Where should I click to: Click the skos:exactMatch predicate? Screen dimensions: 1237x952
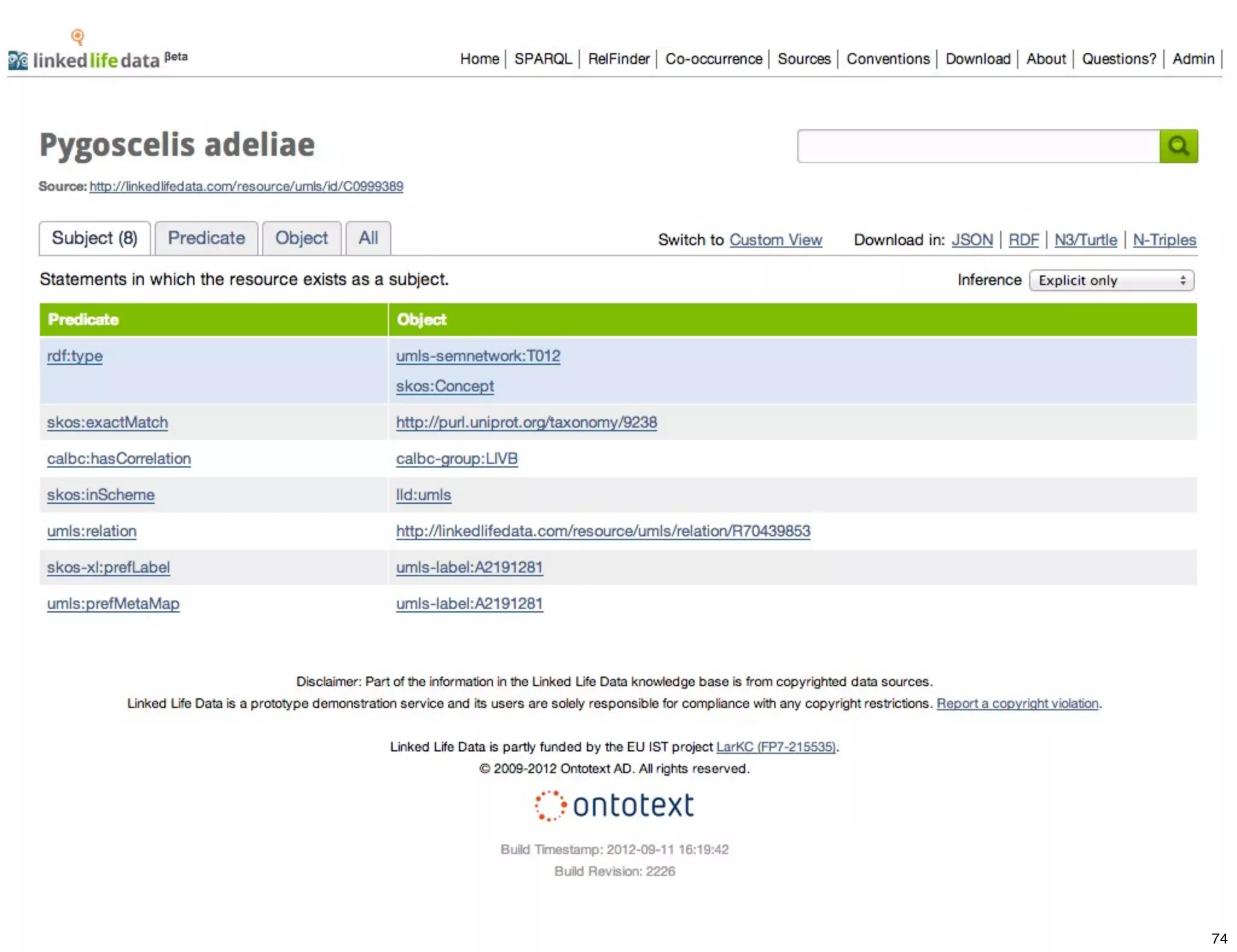[x=108, y=422]
